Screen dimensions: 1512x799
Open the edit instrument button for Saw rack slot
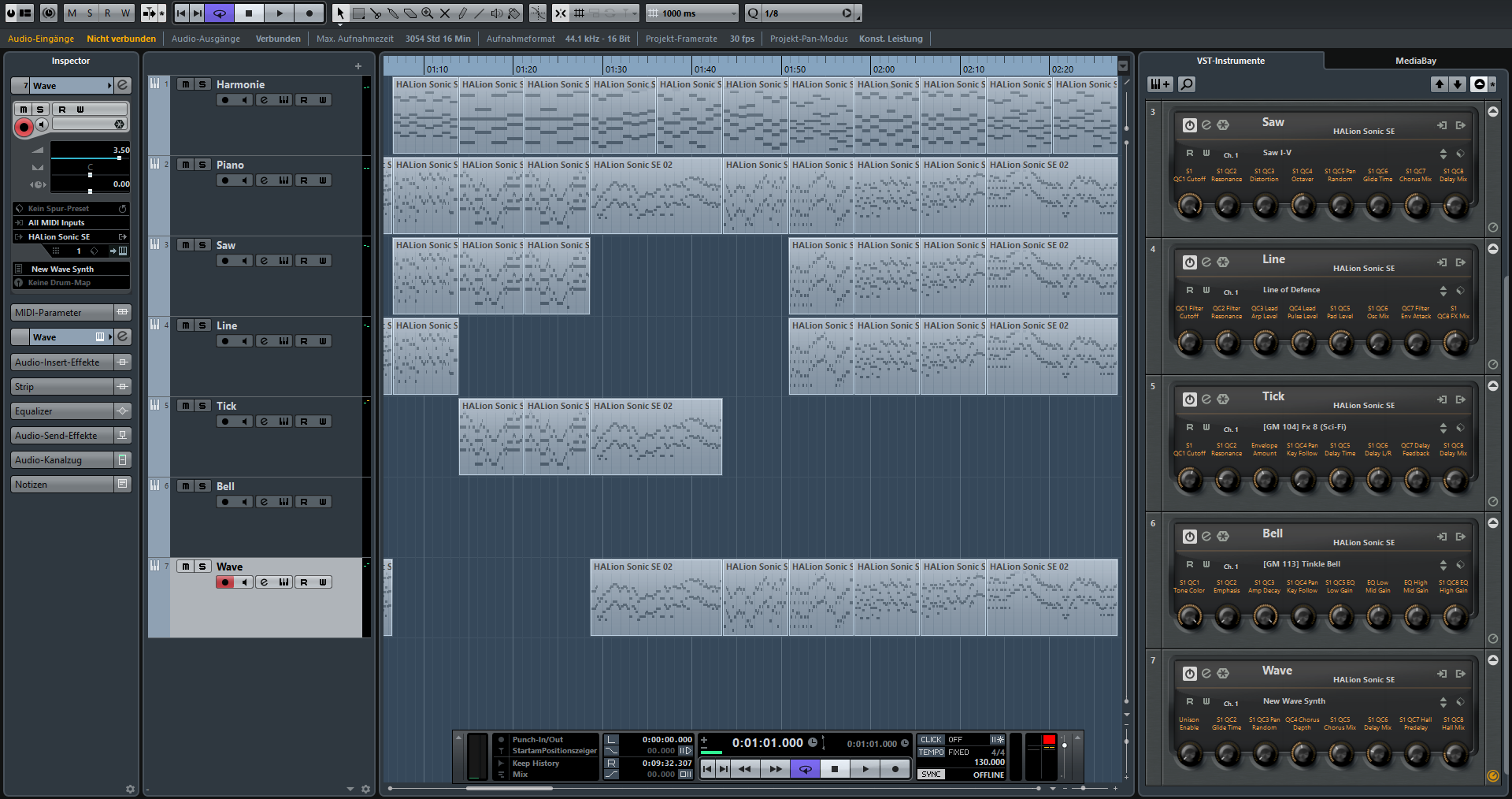coord(1206,124)
